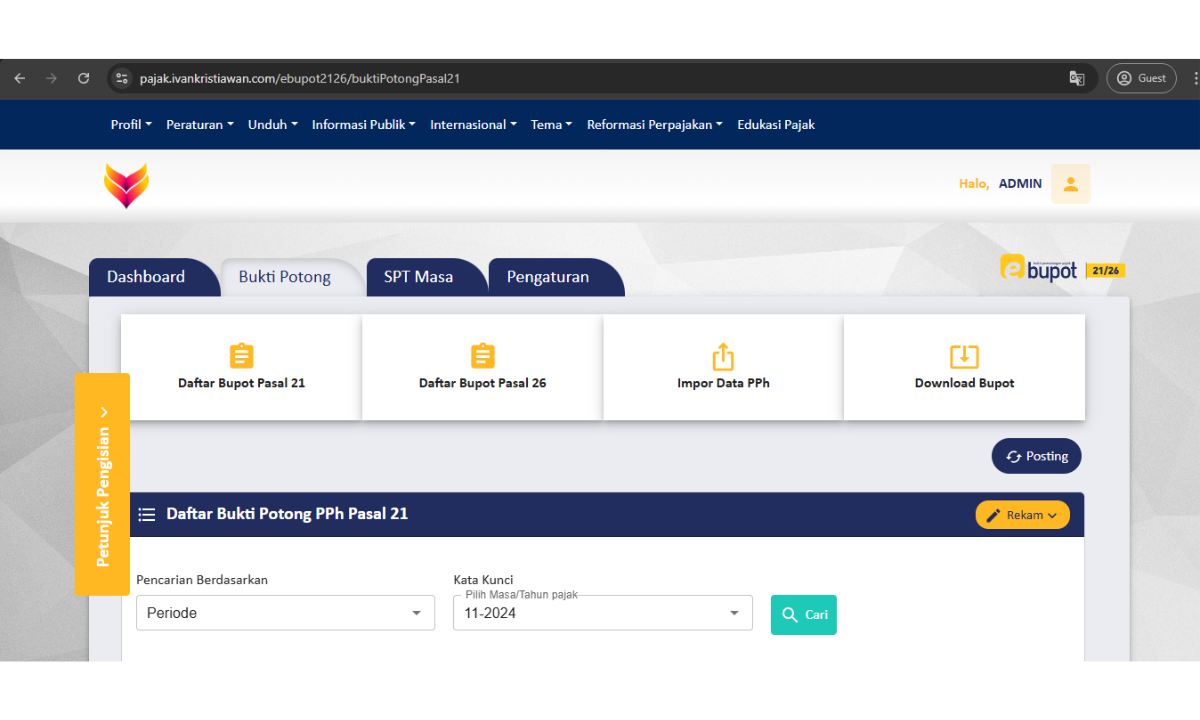Viewport: 1200px width, 720px height.
Task: Expand the Petunjuk Pengisian side panel
Action: click(x=103, y=485)
